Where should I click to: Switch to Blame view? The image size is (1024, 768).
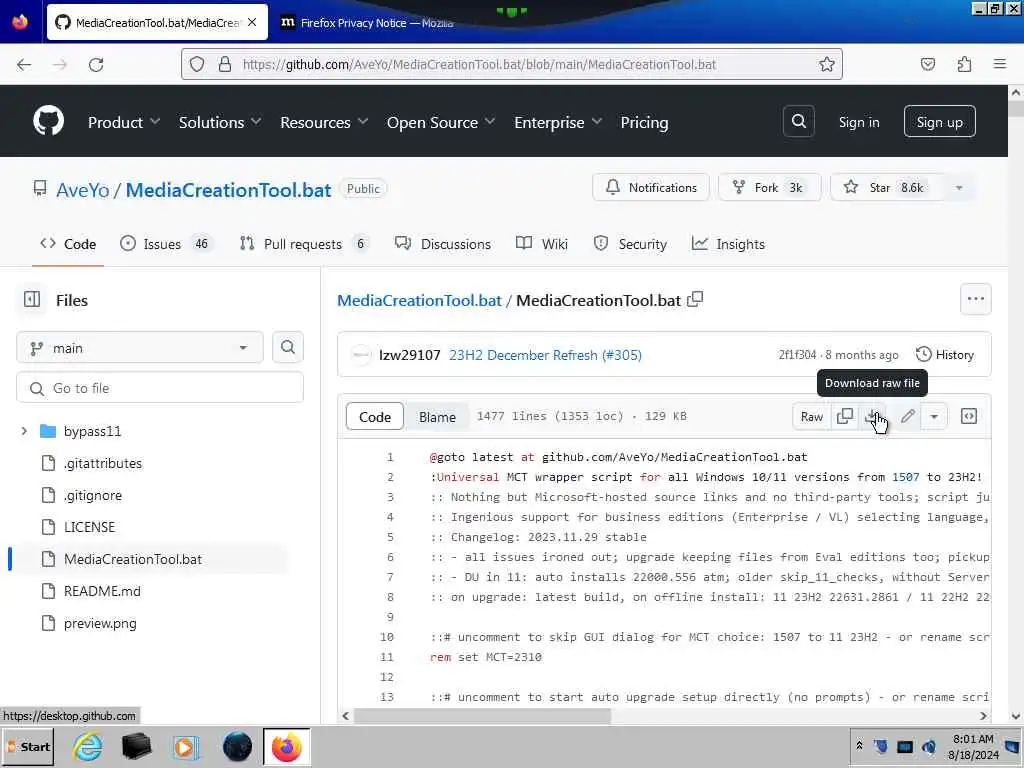point(437,417)
